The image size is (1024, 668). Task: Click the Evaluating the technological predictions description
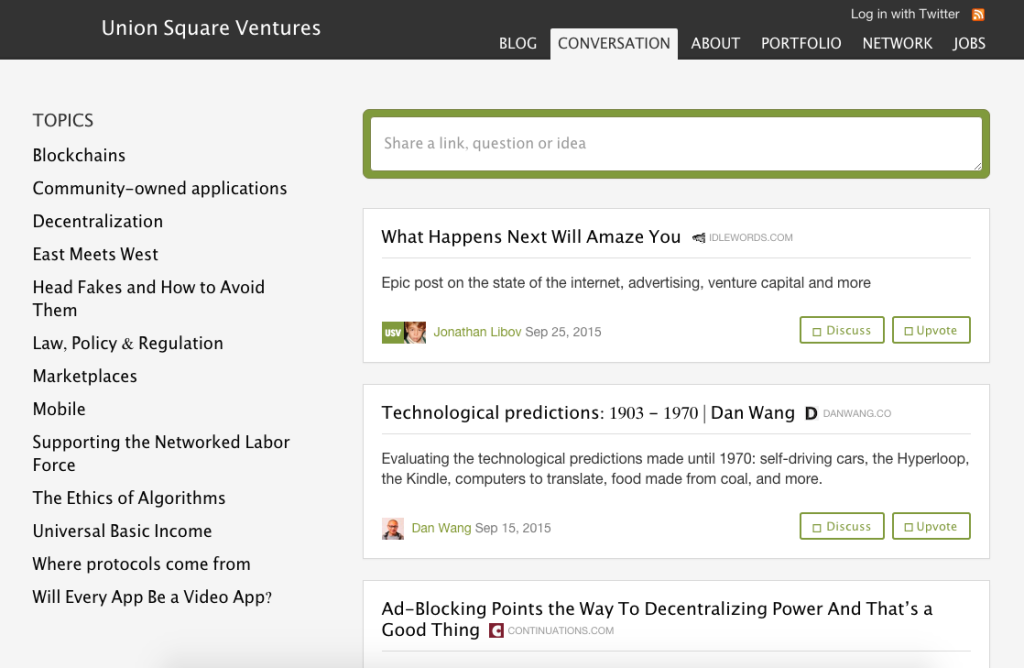pos(675,469)
